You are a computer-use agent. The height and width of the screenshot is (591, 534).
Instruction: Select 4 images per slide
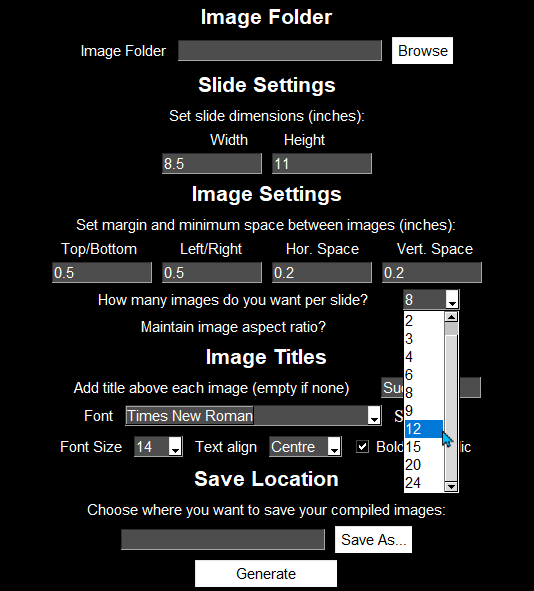(x=424, y=357)
